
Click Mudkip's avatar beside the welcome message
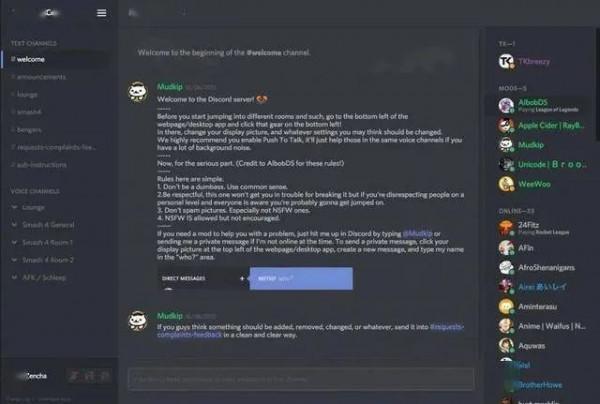click(138, 92)
